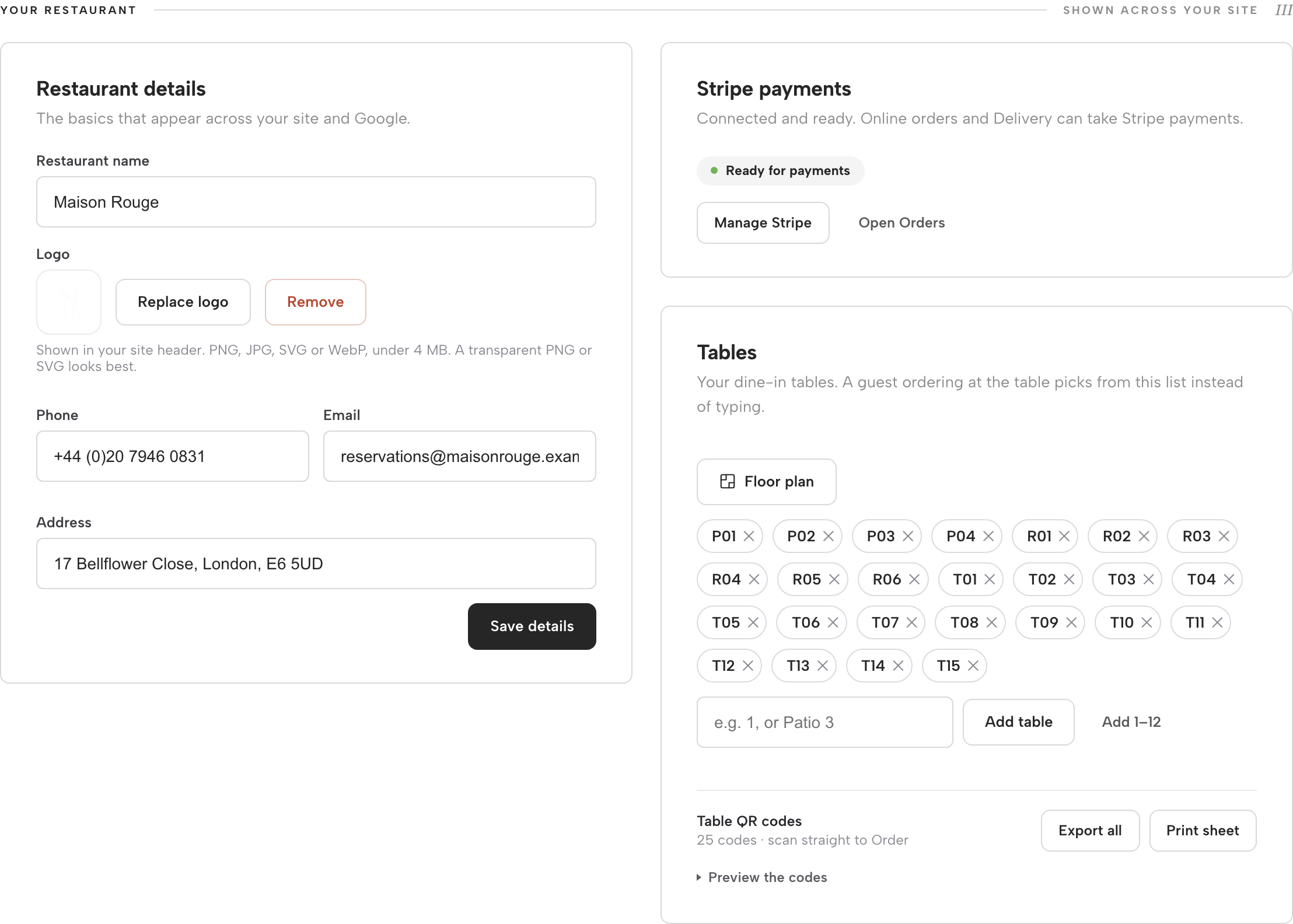Image resolution: width=1293 pixels, height=924 pixels.
Task: Delete table T09 using its X icon
Action: click(x=1071, y=622)
